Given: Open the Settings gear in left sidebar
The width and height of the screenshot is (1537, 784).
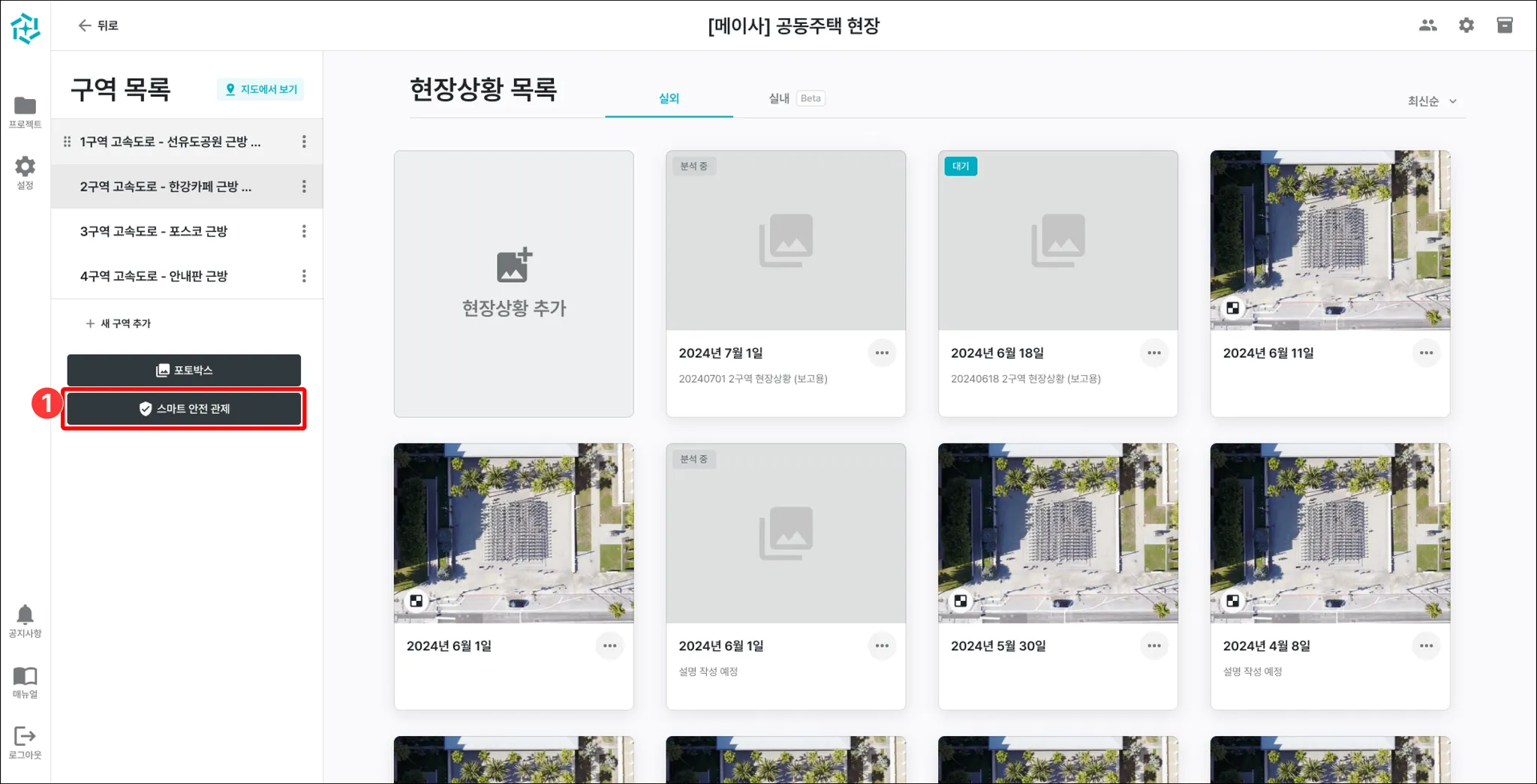Looking at the screenshot, I should (25, 172).
